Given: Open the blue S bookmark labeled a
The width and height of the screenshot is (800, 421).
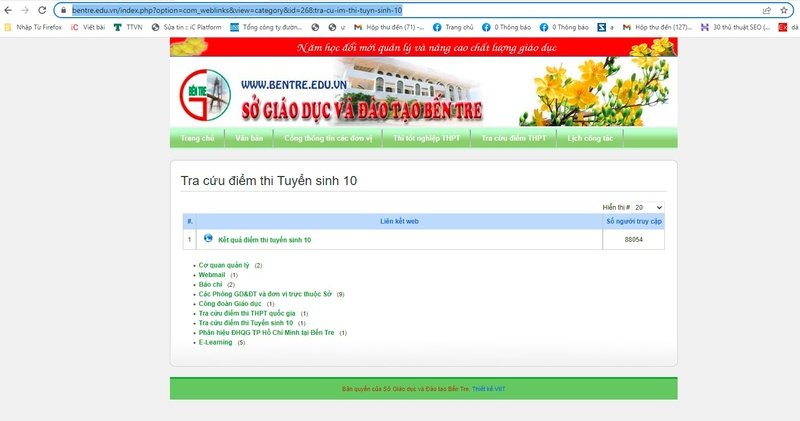Looking at the screenshot, I should 606,27.
